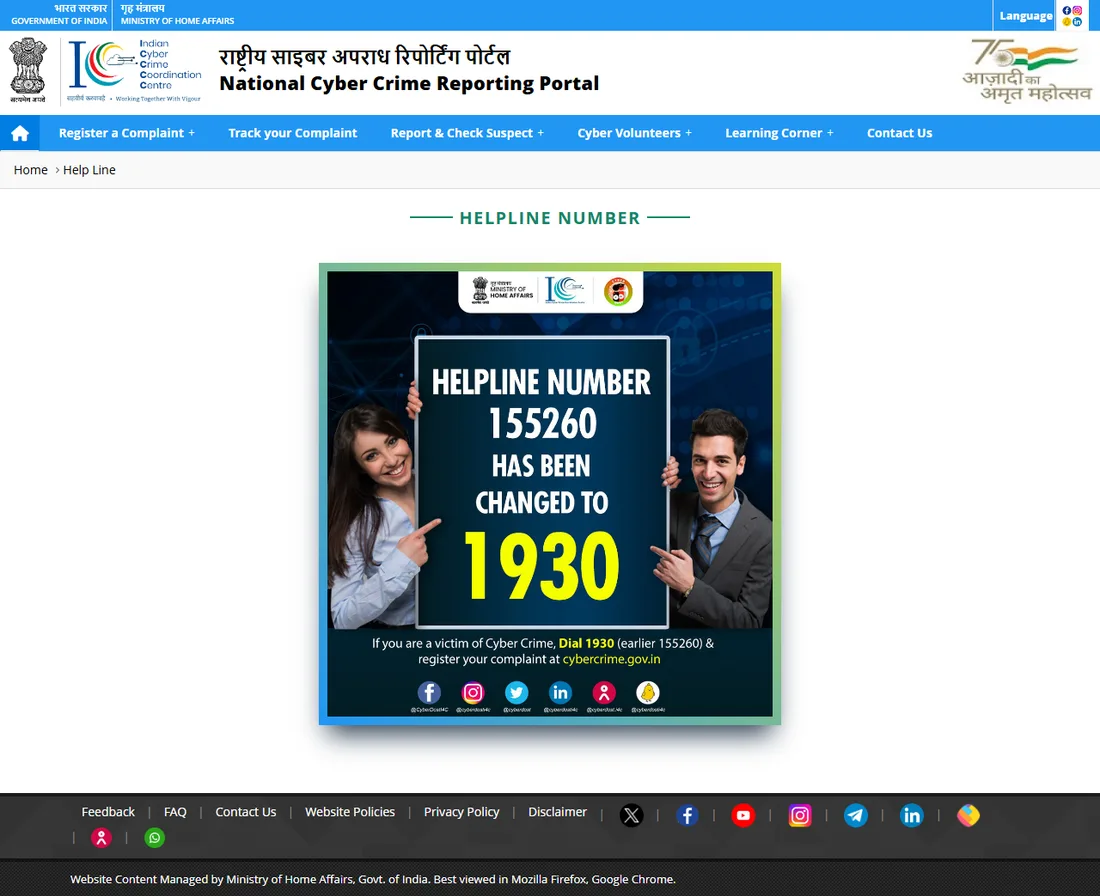Screen dimensions: 1100x896
Task: Click Government of India header text
Action: pos(59,21)
